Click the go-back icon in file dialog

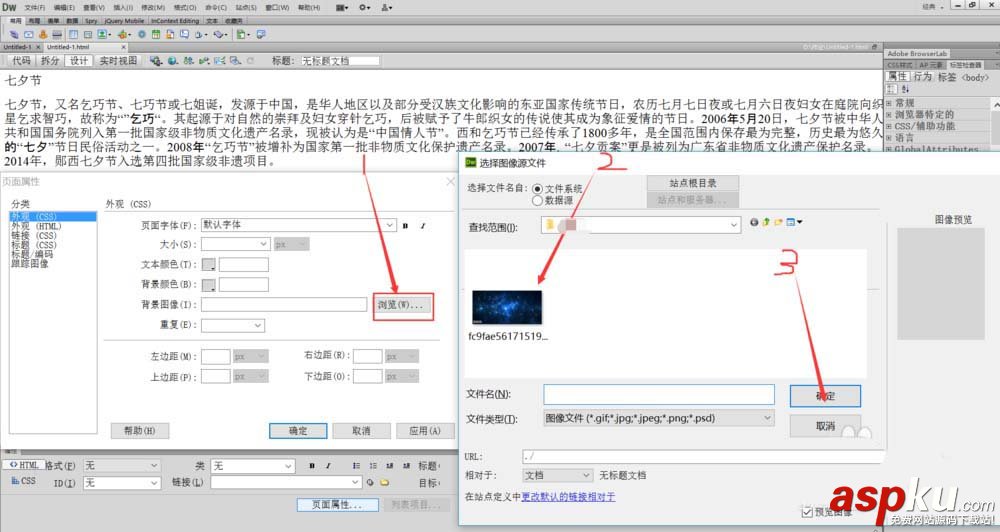click(x=754, y=222)
